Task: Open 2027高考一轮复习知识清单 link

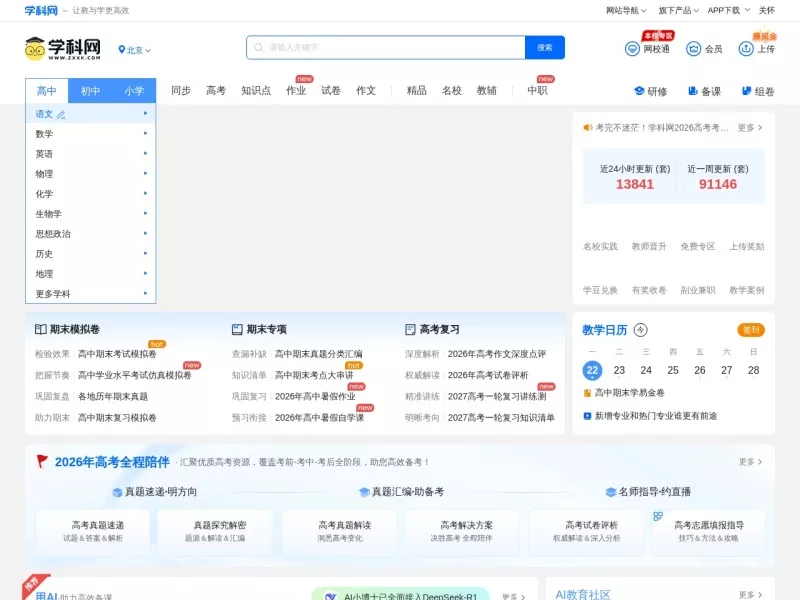Action: click(501, 418)
